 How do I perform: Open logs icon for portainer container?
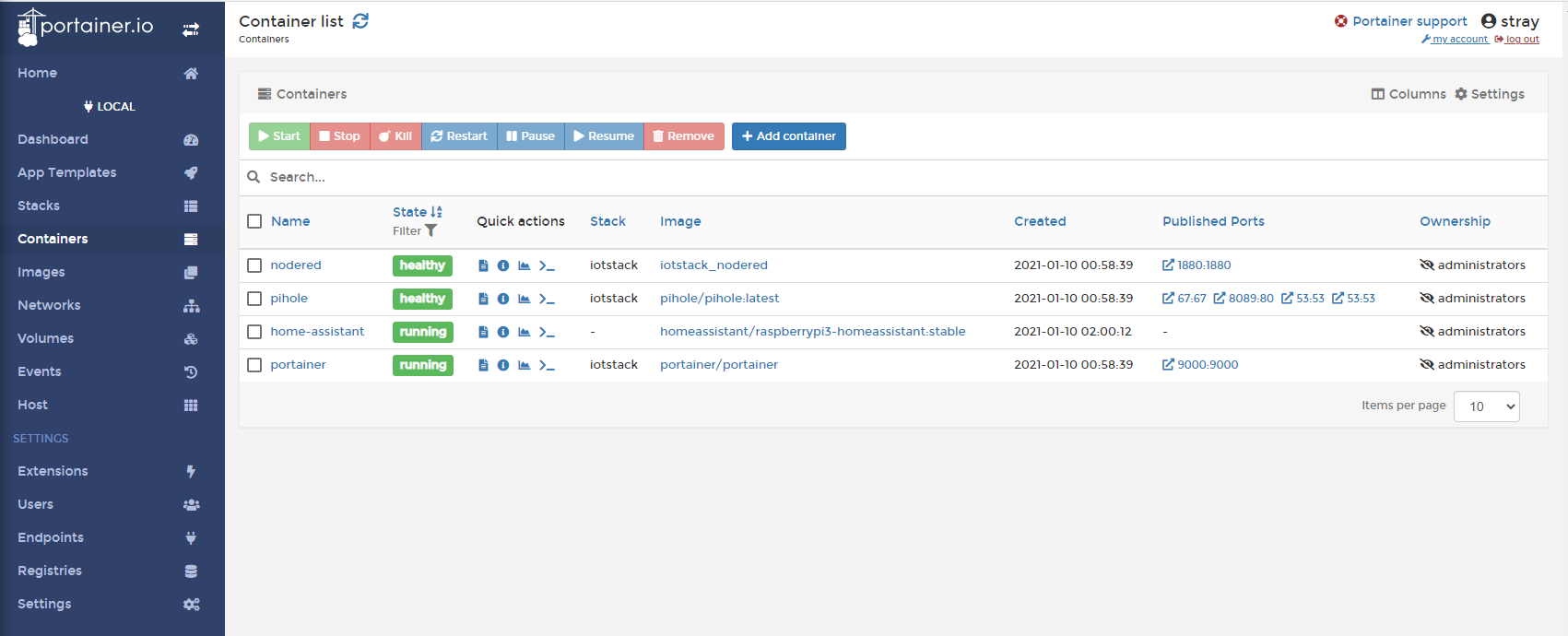tap(483, 365)
